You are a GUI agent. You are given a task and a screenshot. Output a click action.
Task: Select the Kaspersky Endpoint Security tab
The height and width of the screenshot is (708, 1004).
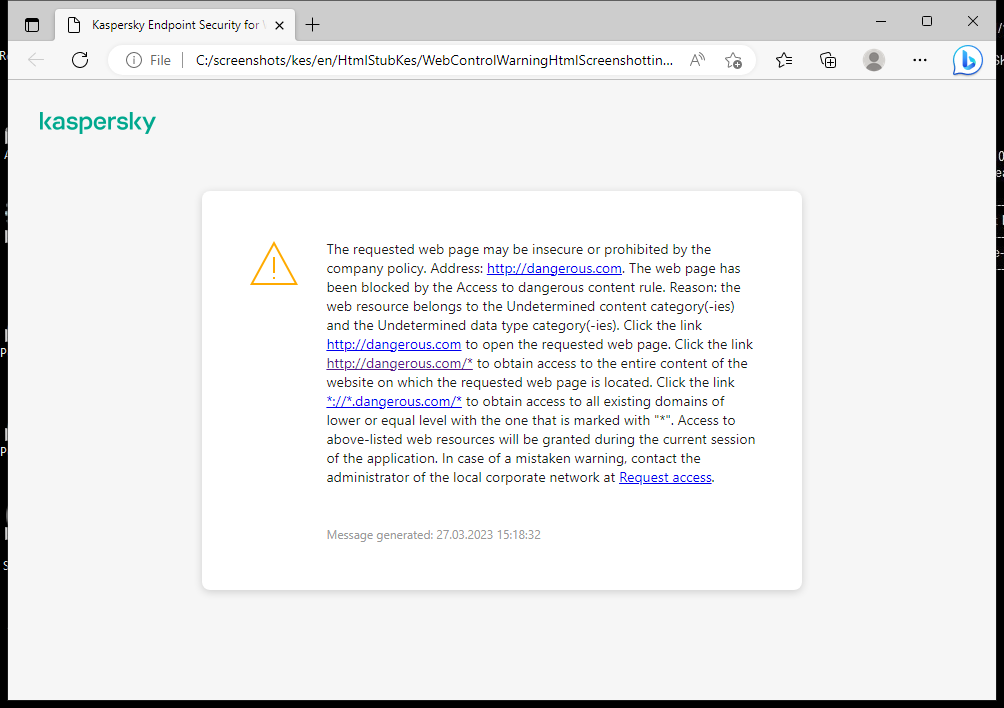[x=175, y=25]
